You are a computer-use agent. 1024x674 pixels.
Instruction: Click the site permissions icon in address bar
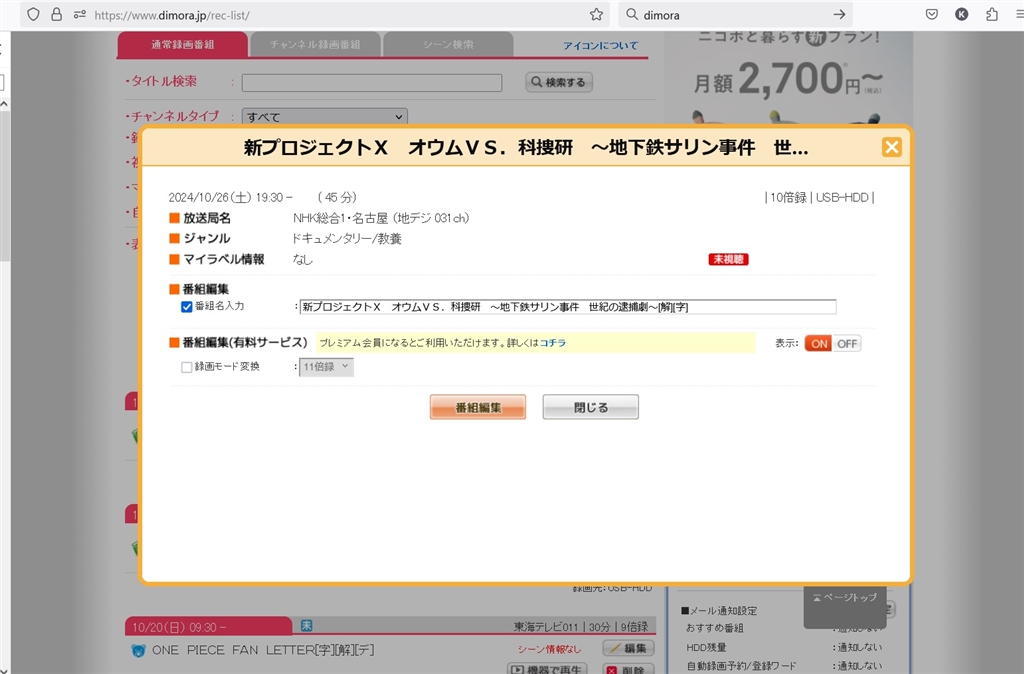(x=80, y=14)
